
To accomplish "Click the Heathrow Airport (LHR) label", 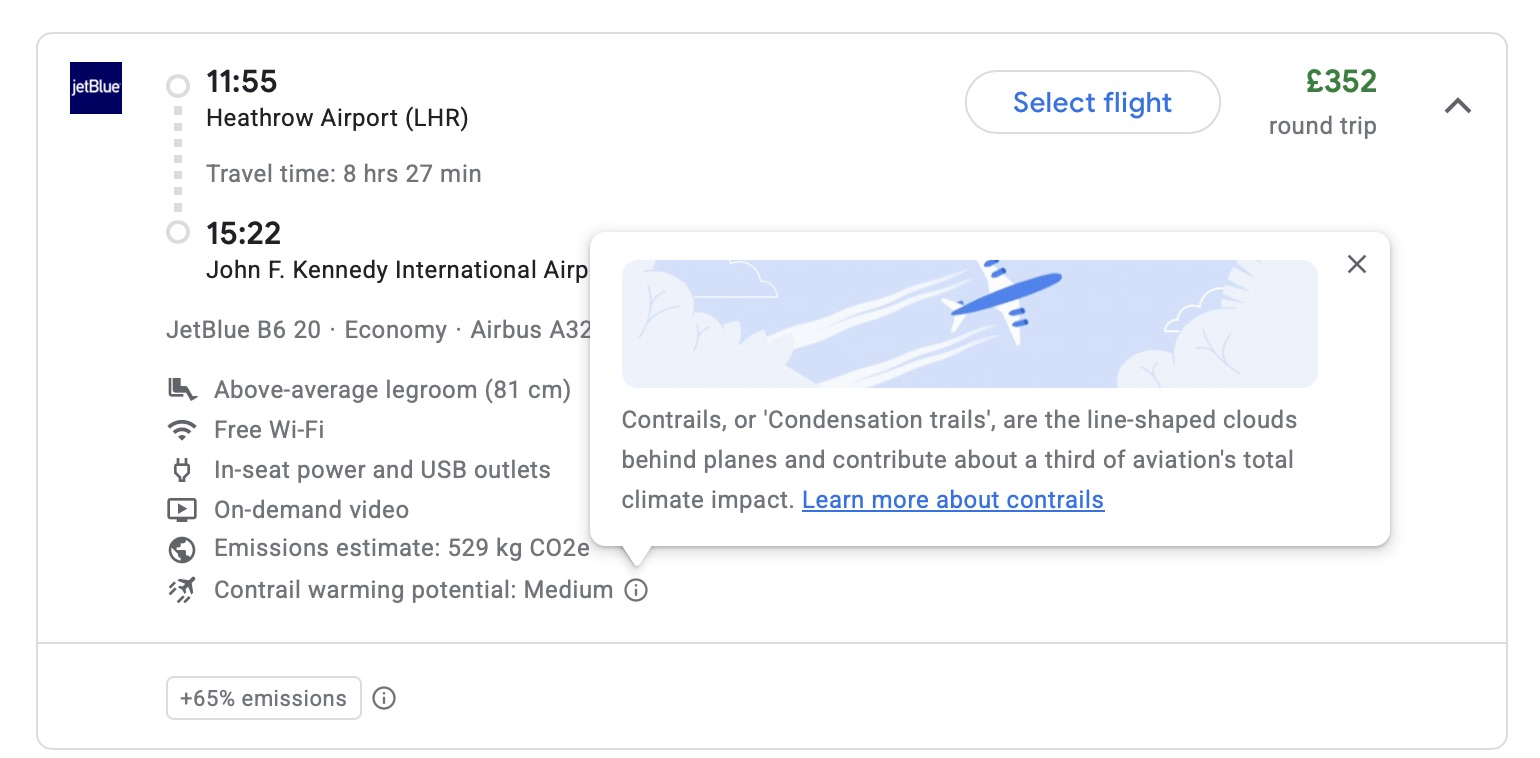I will [337, 118].
